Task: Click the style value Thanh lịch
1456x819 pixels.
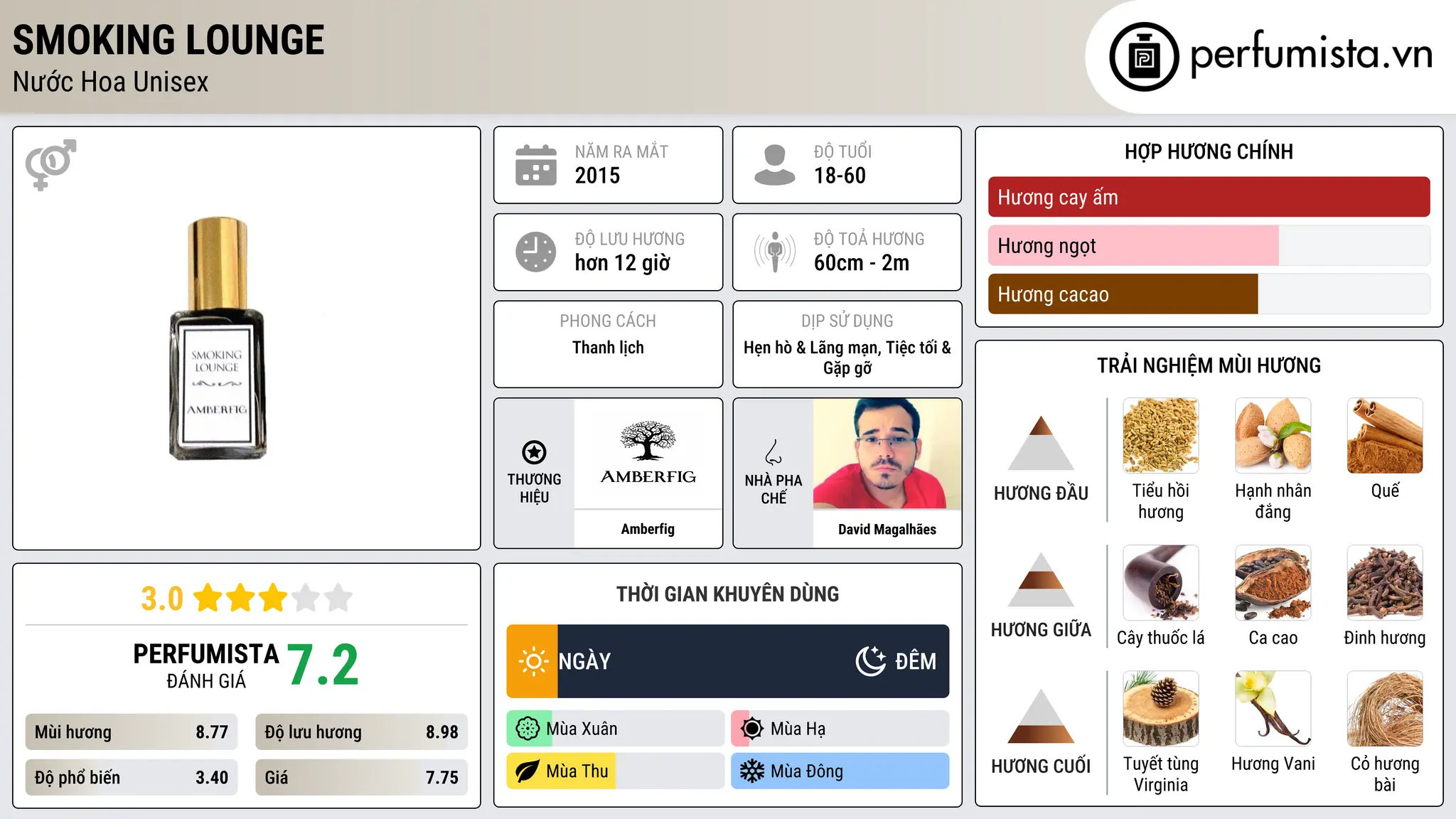Action: point(608,348)
